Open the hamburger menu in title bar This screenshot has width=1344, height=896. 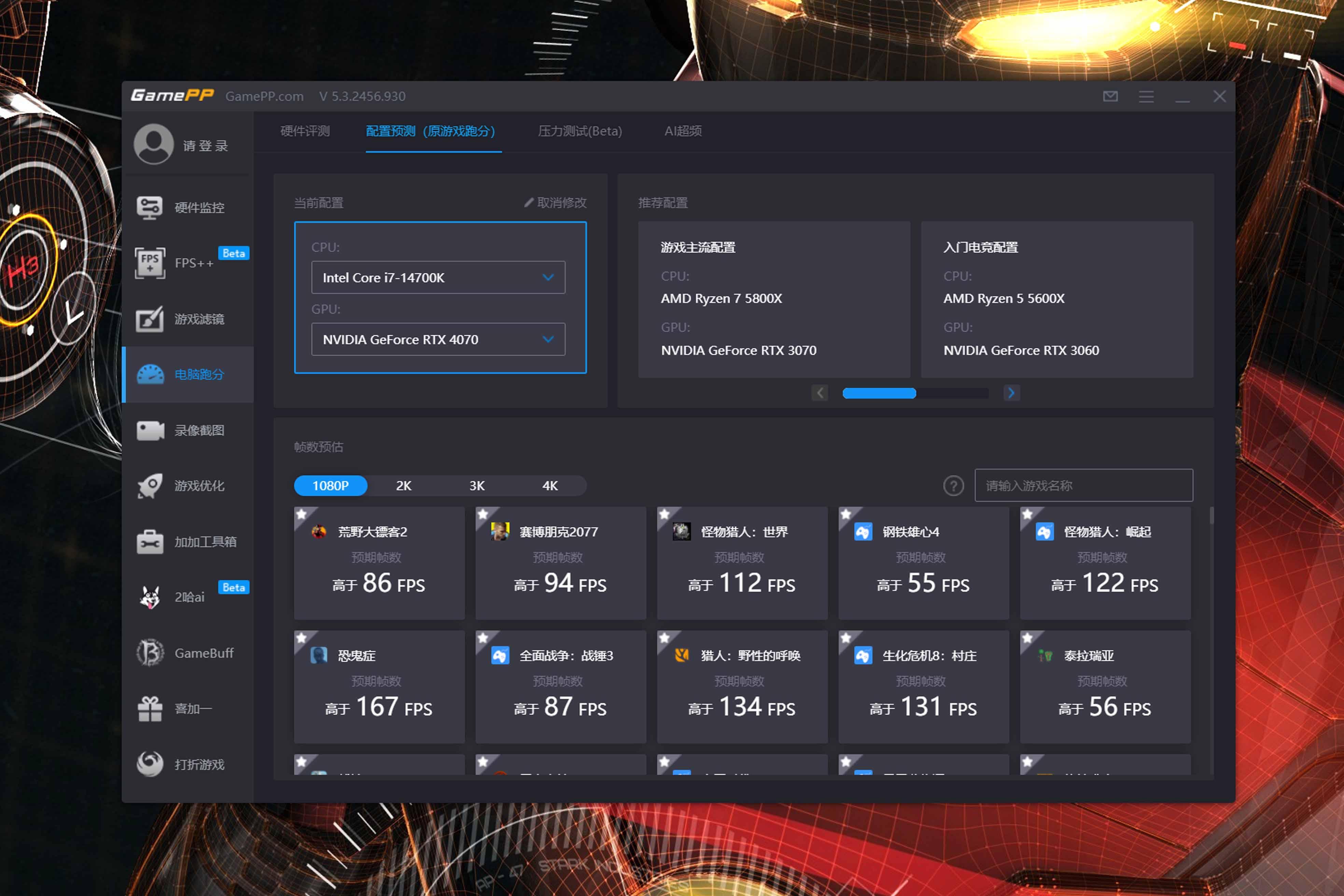click(x=1146, y=97)
